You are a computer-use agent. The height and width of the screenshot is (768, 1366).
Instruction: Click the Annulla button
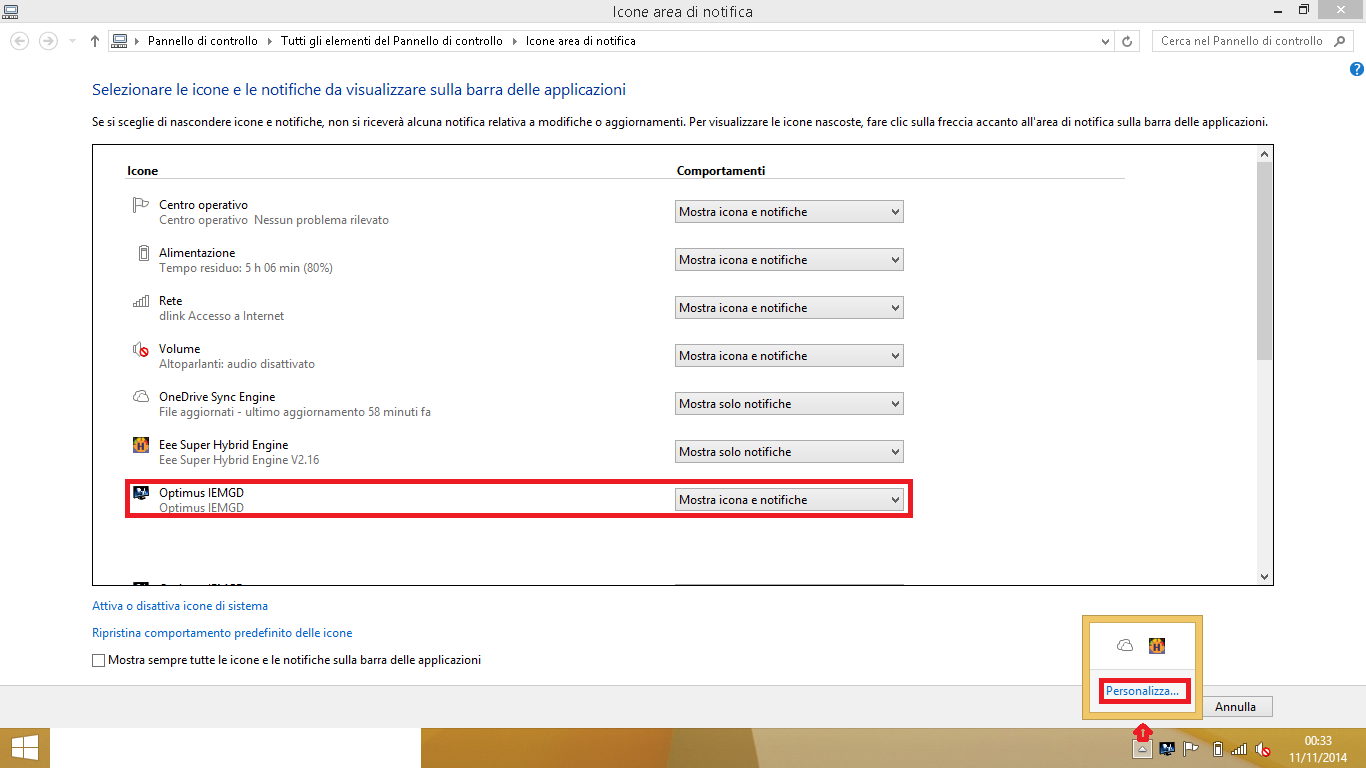[x=1236, y=706]
